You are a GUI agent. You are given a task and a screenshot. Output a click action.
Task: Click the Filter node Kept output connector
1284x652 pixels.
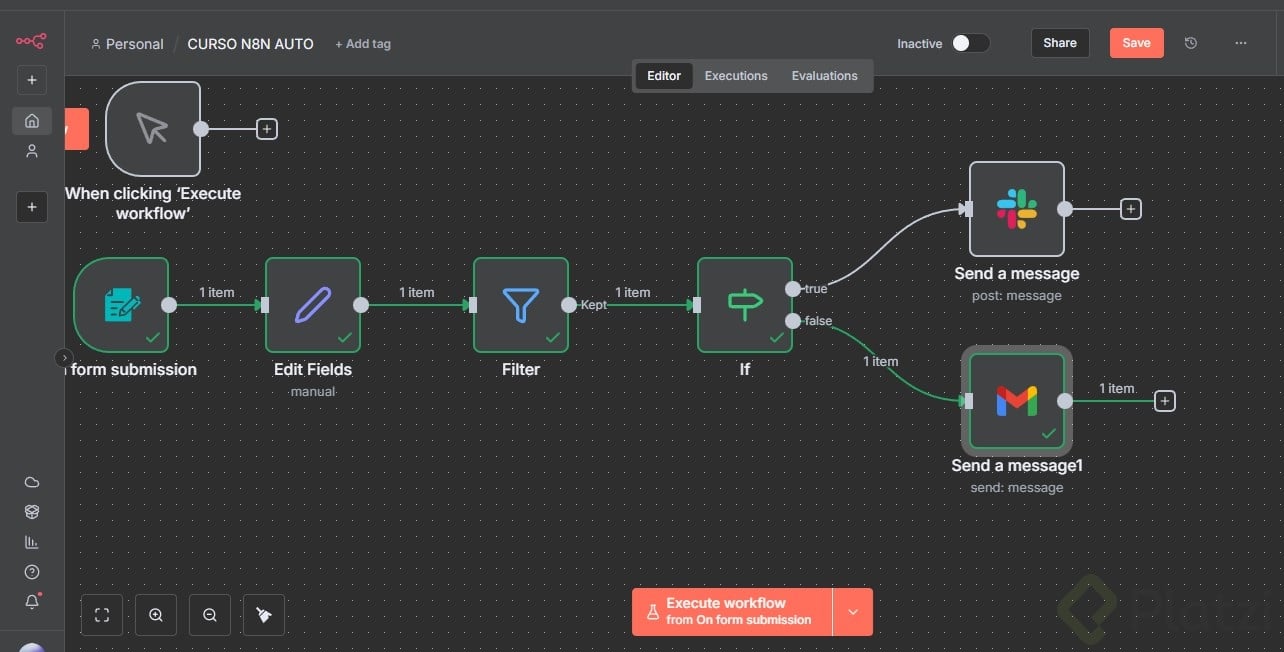569,305
